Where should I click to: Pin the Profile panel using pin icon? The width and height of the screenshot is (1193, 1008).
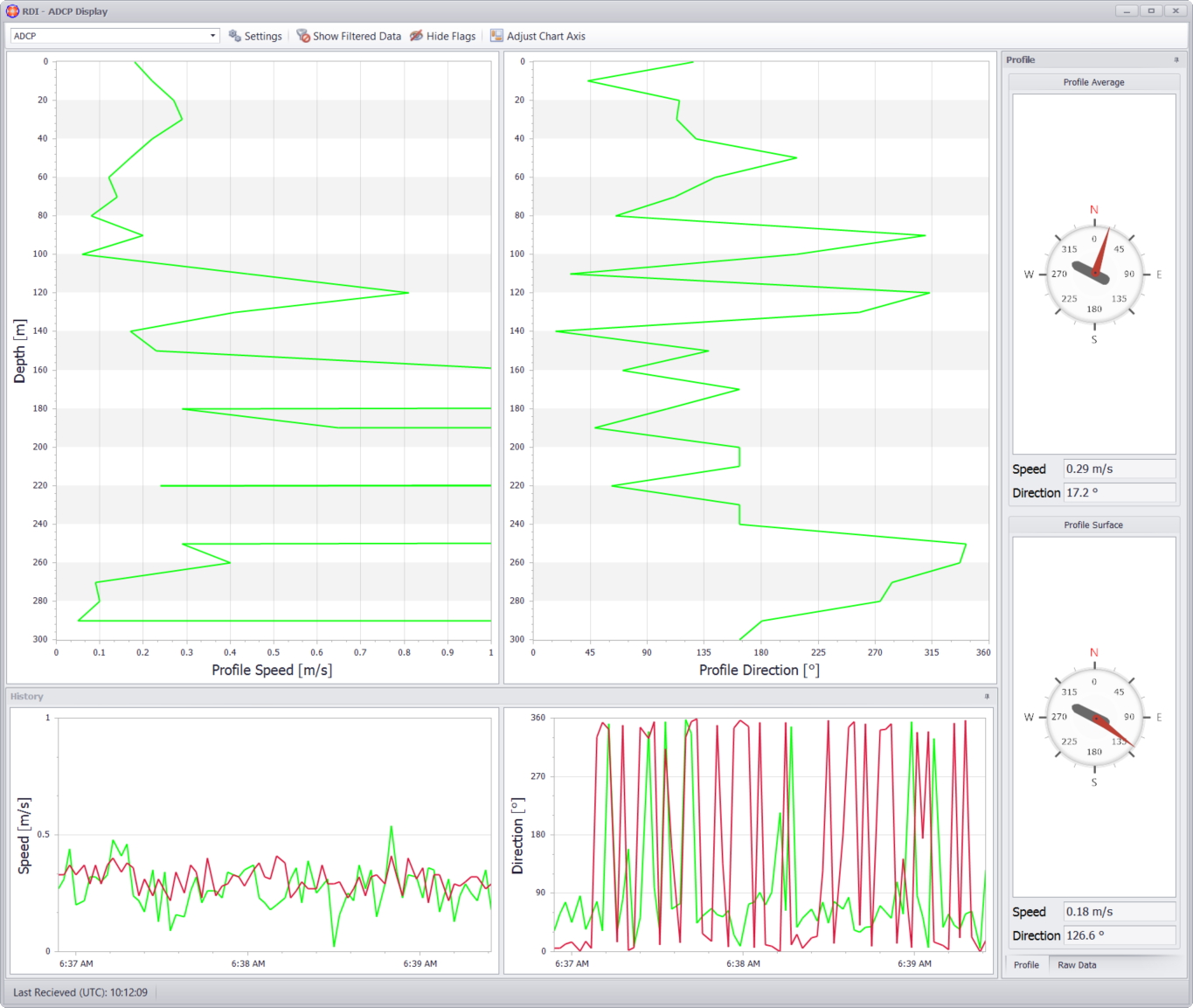point(1176,59)
